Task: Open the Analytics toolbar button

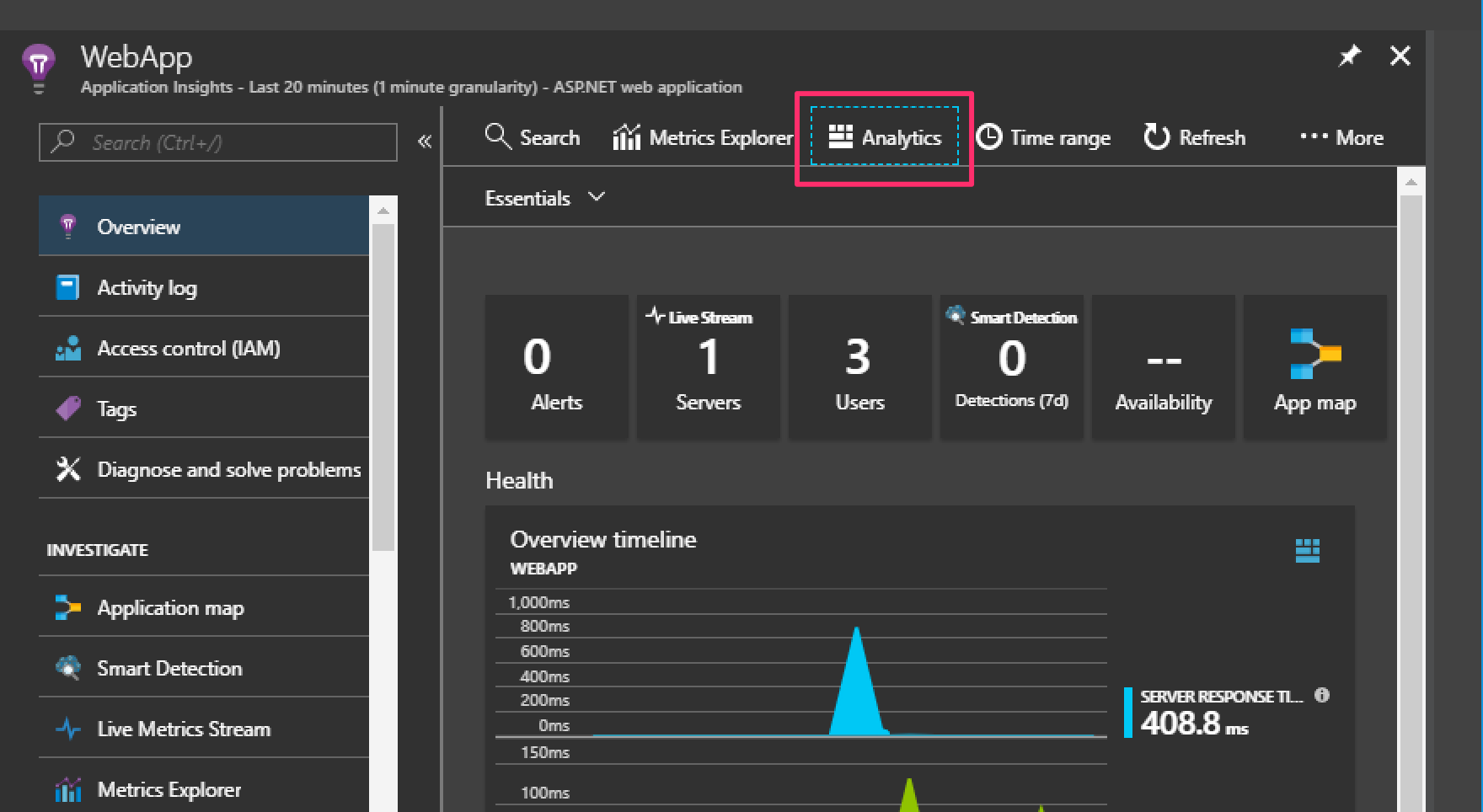Action: point(884,136)
